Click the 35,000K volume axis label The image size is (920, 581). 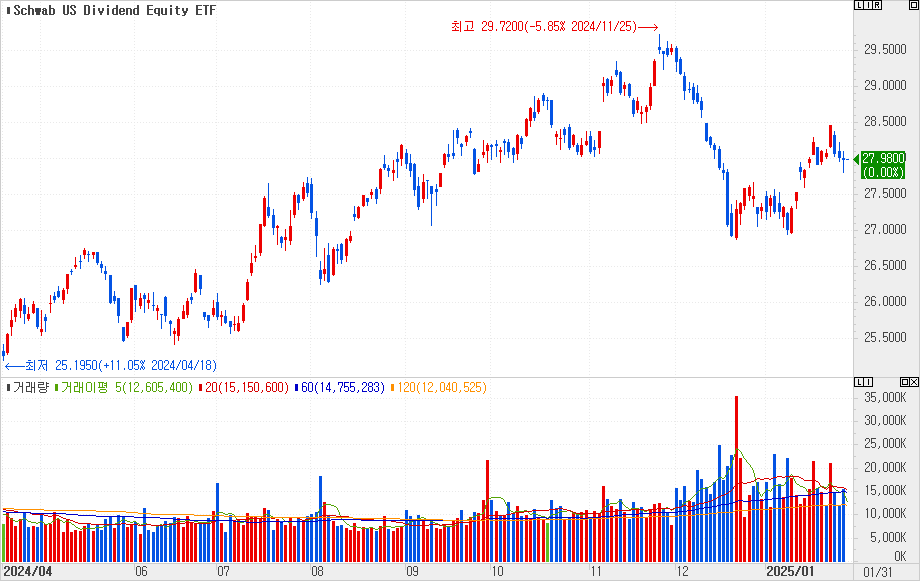885,397
